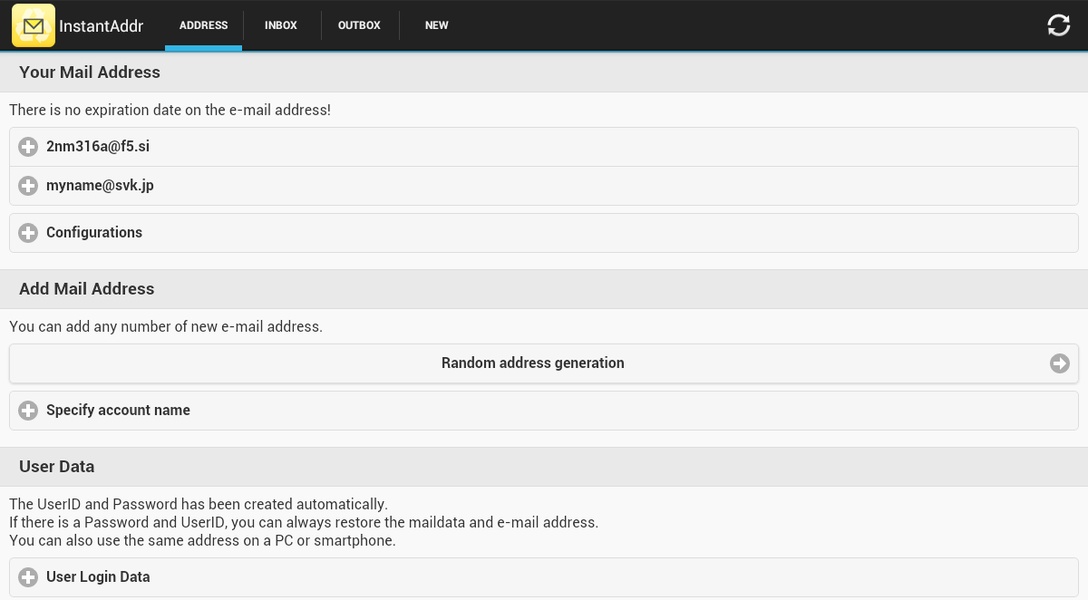The width and height of the screenshot is (1088, 600).
Task: Click 'The UserID and Password has been created' text
Action: pos(198,504)
